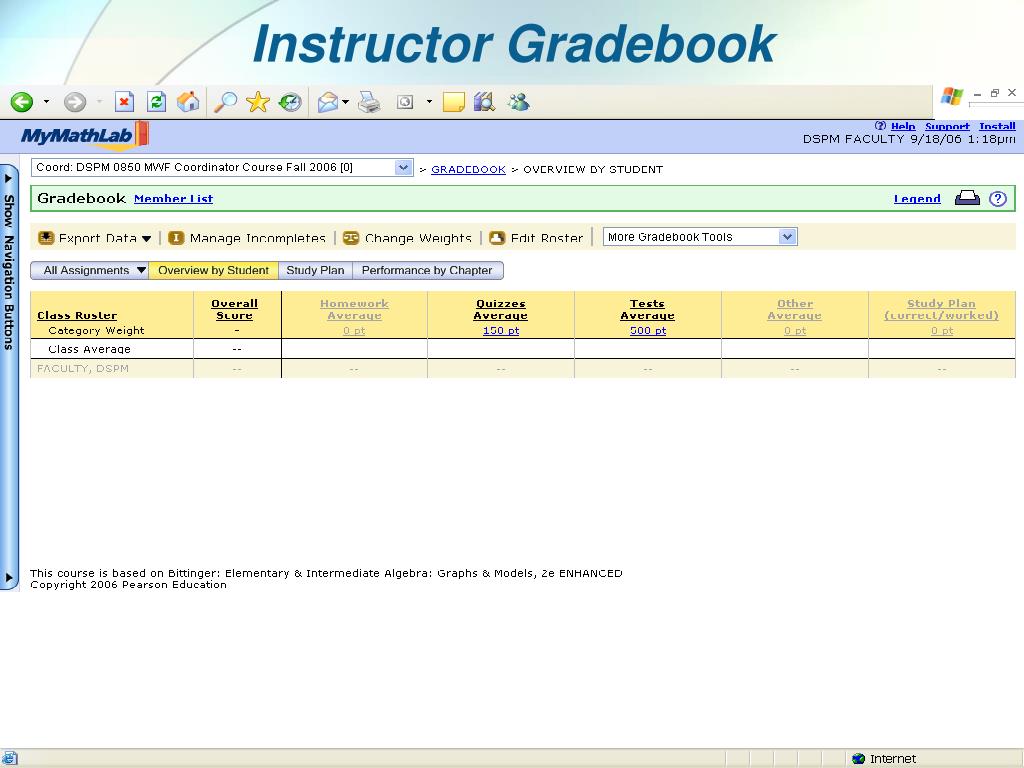Screen dimensions: 1024x768
Task: Click Manage Incompletes text button
Action: [x=257, y=238]
